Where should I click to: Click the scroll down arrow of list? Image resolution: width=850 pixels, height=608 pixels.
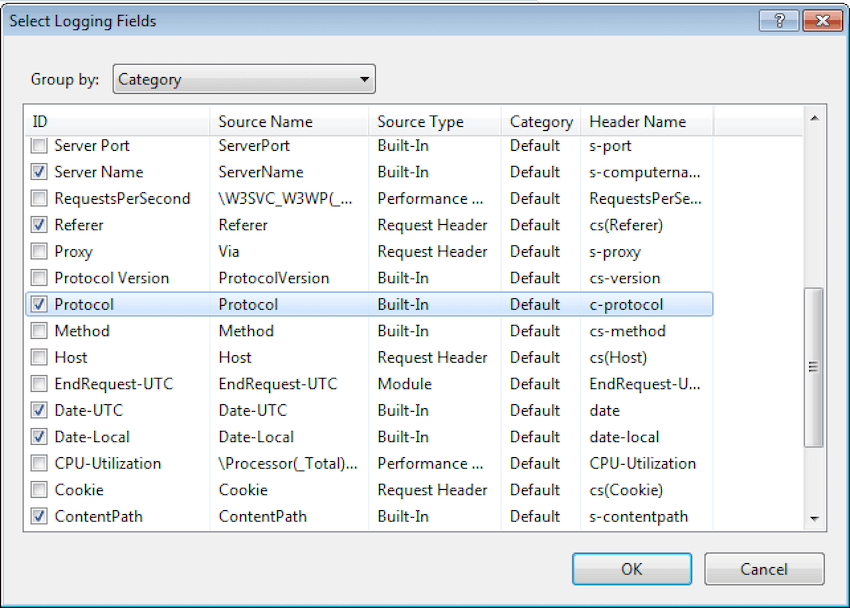click(x=814, y=519)
